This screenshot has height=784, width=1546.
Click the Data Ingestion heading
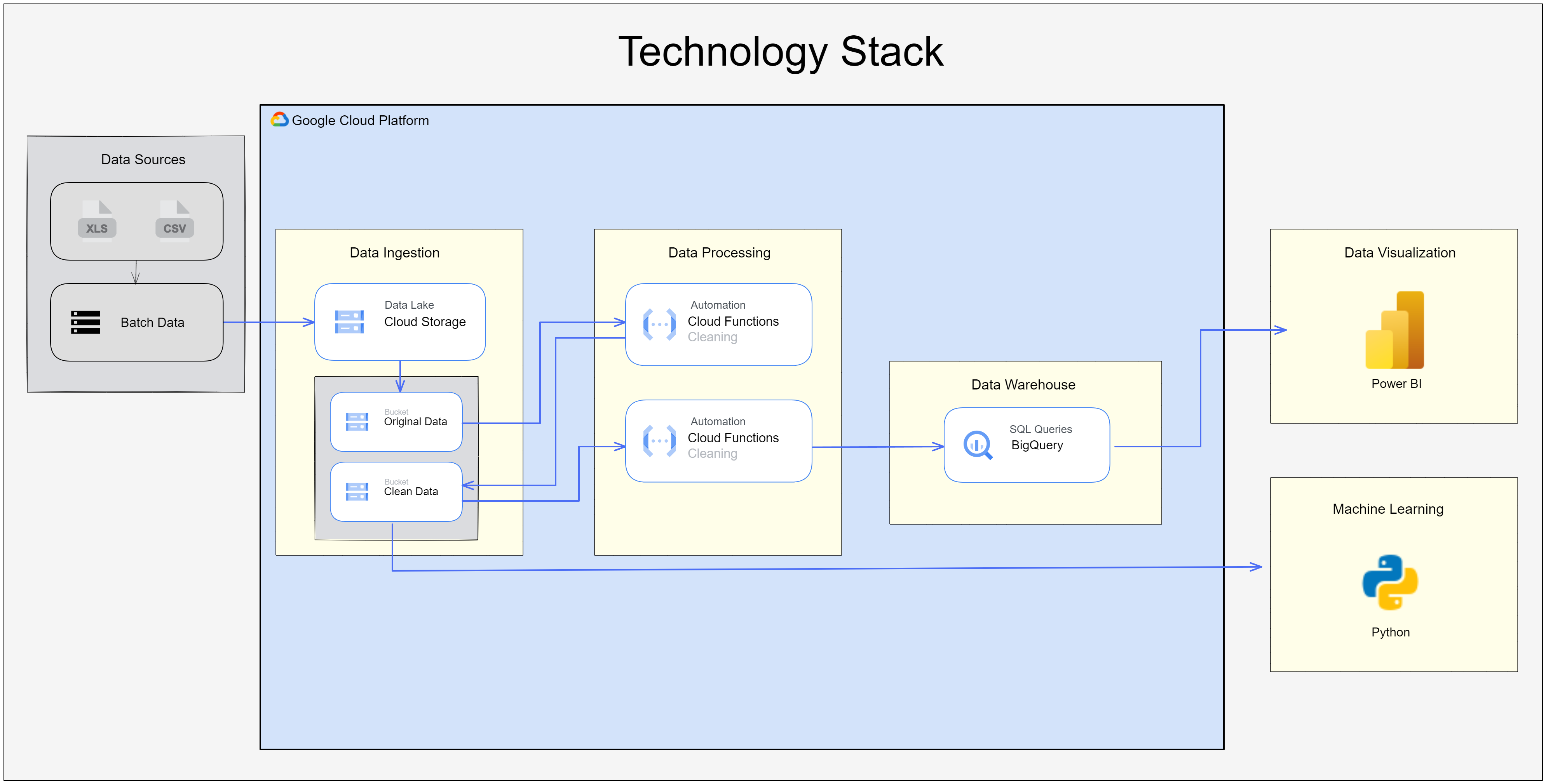394,252
